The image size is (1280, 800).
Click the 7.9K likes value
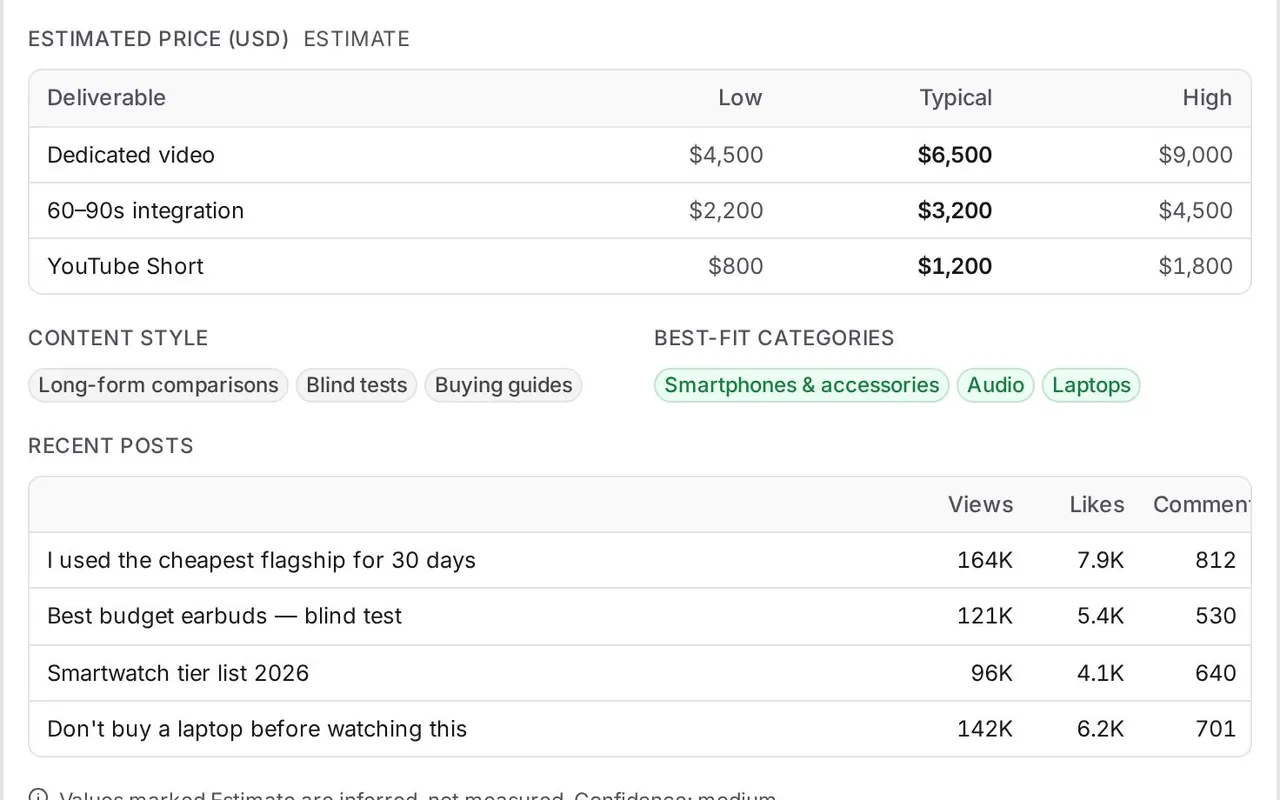[1100, 560]
